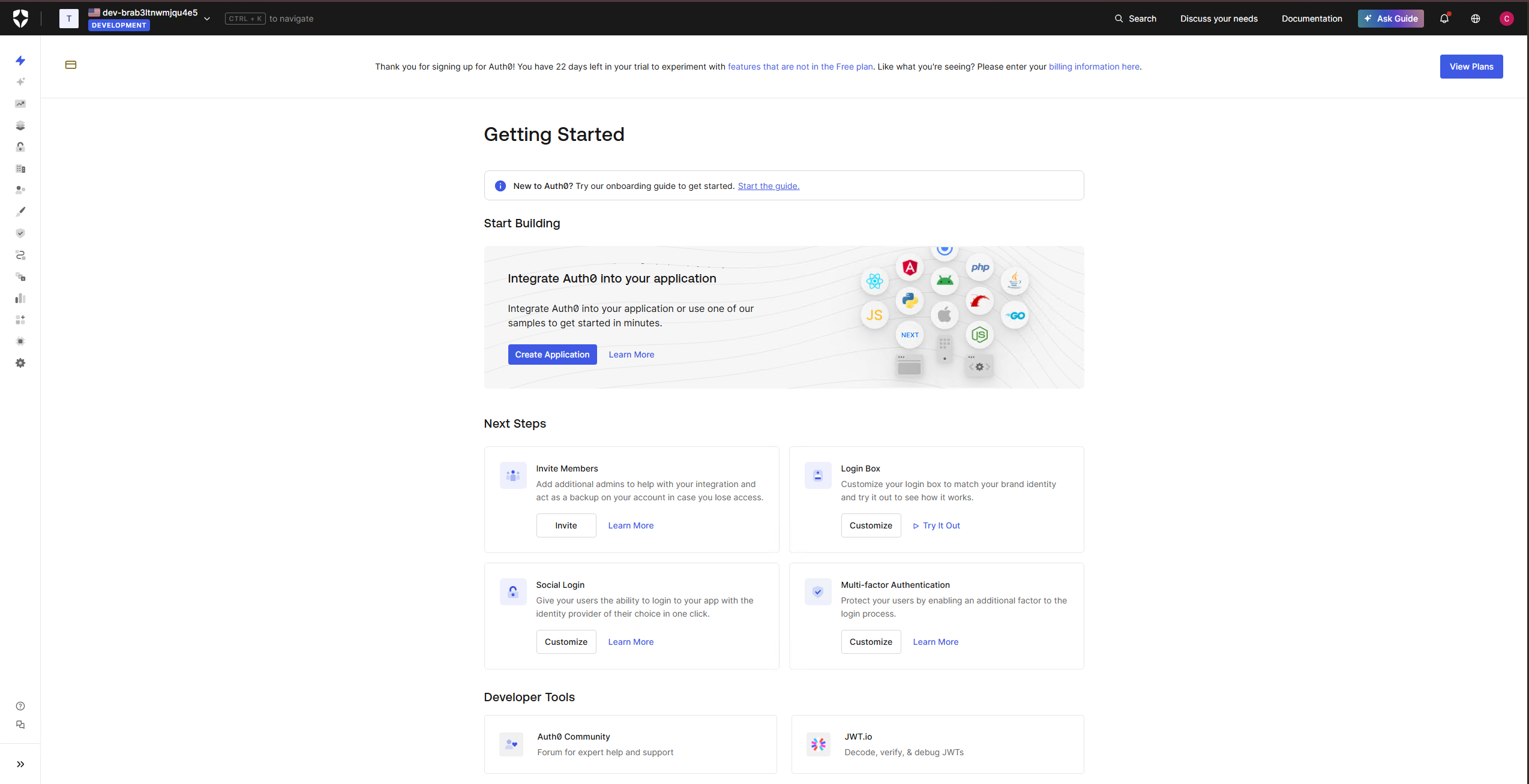Screen dimensions: 1529x784
Task: Open the sparkle AI agents sidebar icon
Action: 20,82
